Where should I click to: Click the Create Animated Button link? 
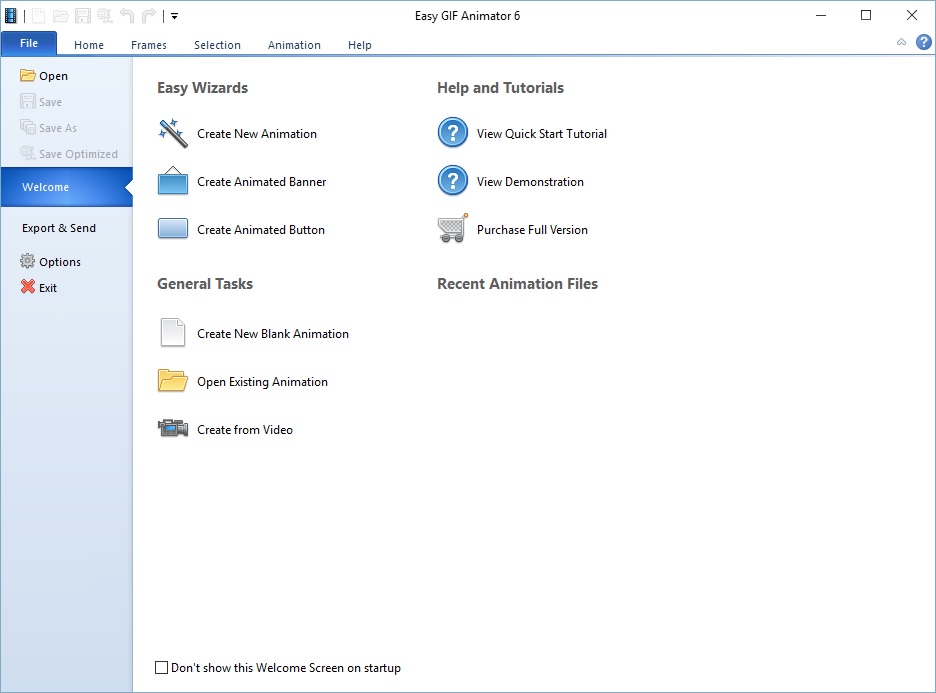[x=261, y=230]
